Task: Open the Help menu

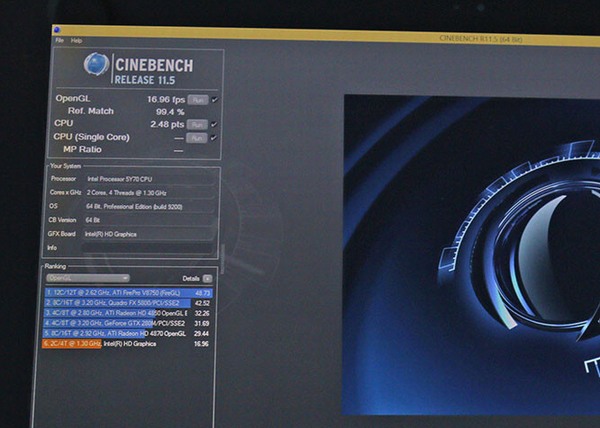Action: [x=76, y=41]
